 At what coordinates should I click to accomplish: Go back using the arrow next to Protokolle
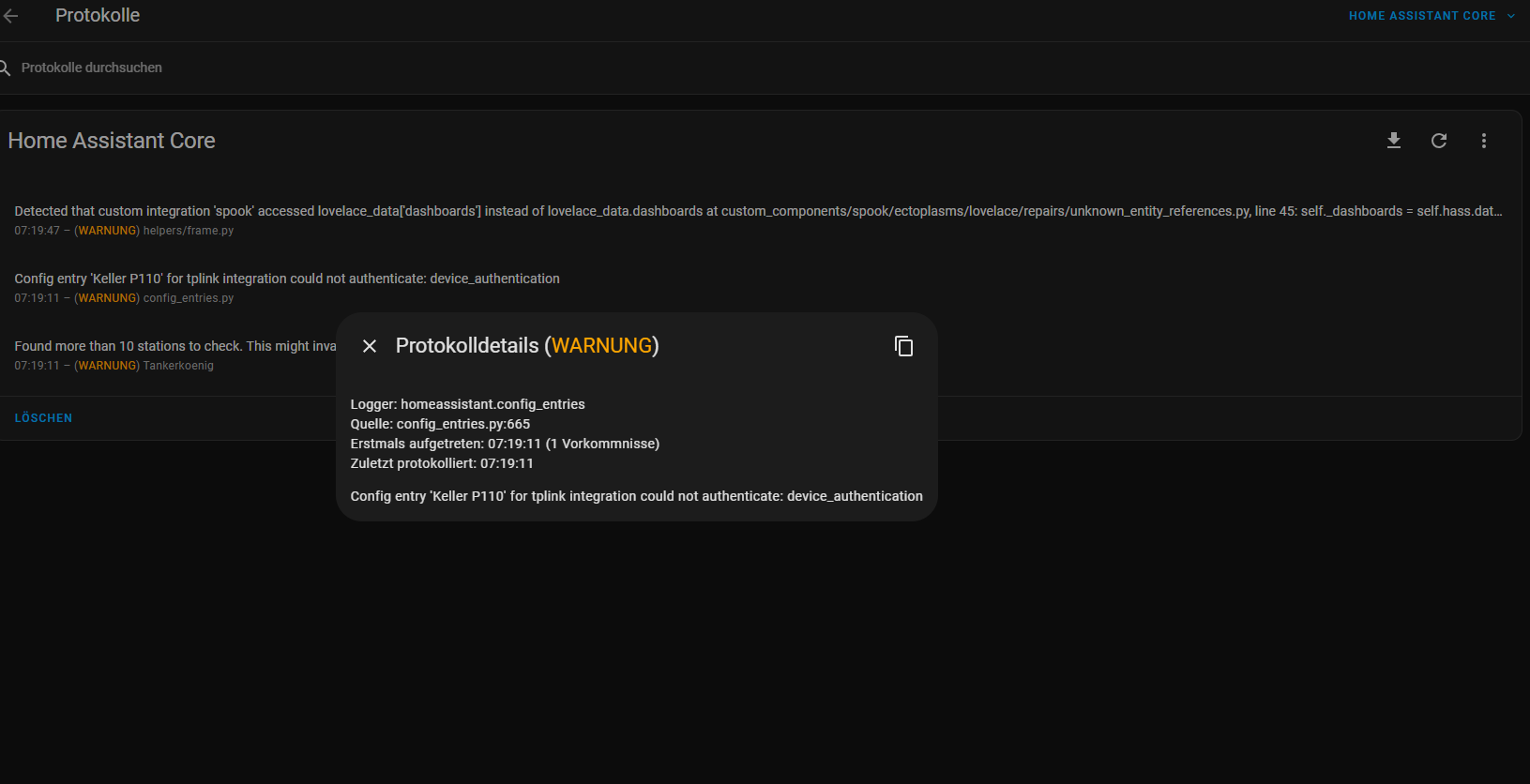coord(11,16)
